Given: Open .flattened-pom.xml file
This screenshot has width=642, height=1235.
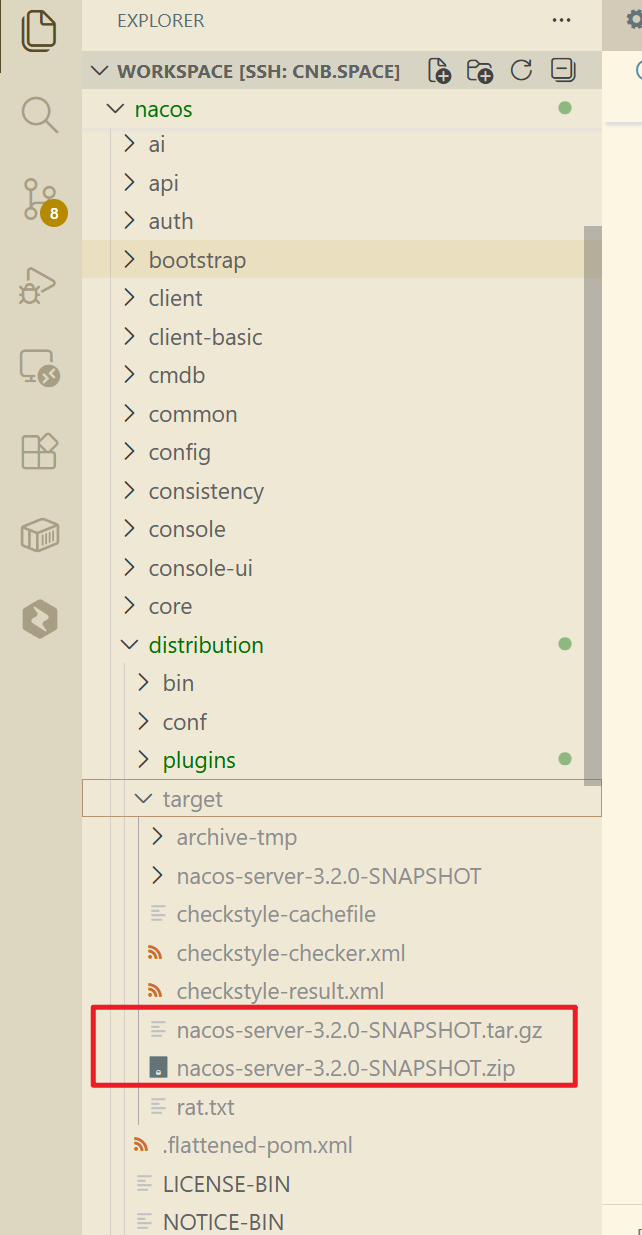Looking at the screenshot, I should click(341, 1145).
